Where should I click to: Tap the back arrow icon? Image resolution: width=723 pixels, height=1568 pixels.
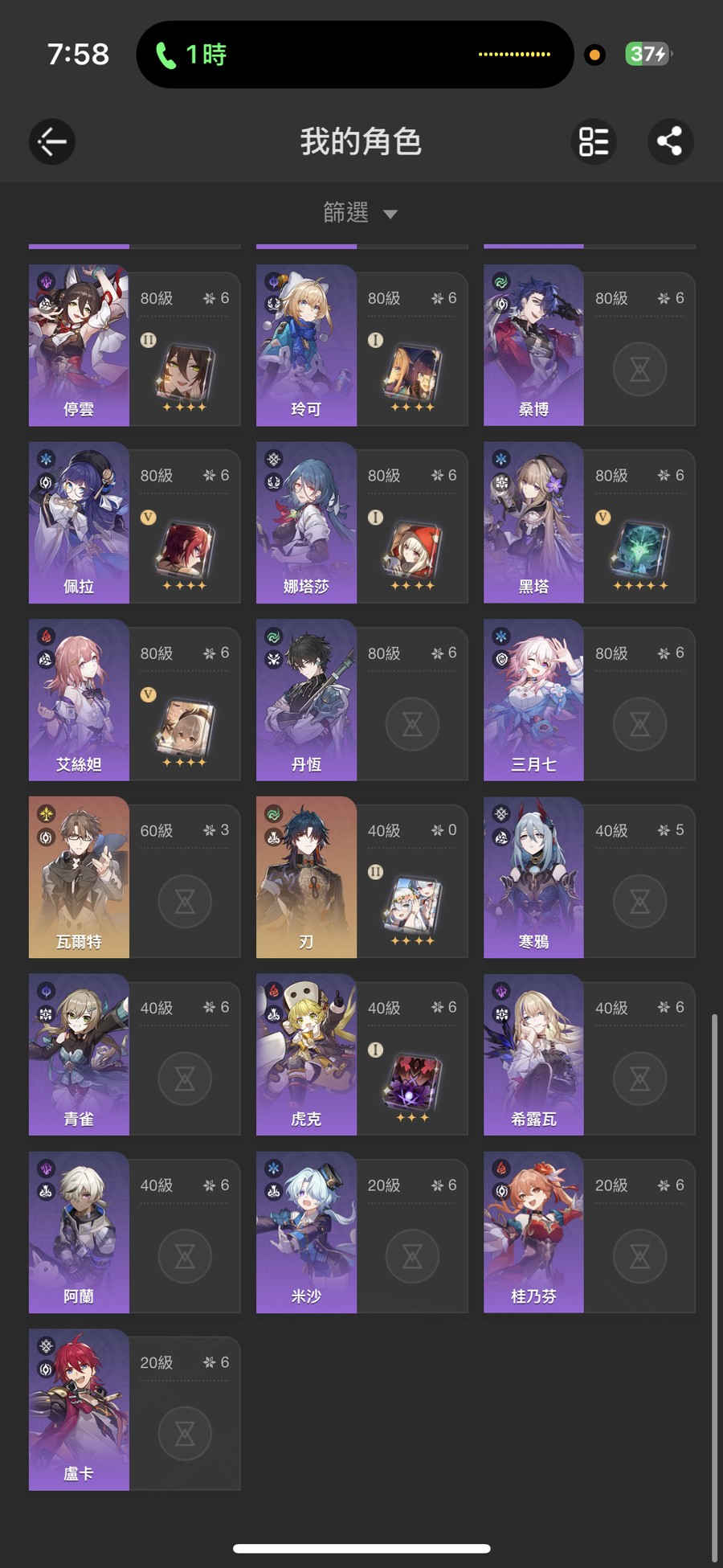(52, 141)
